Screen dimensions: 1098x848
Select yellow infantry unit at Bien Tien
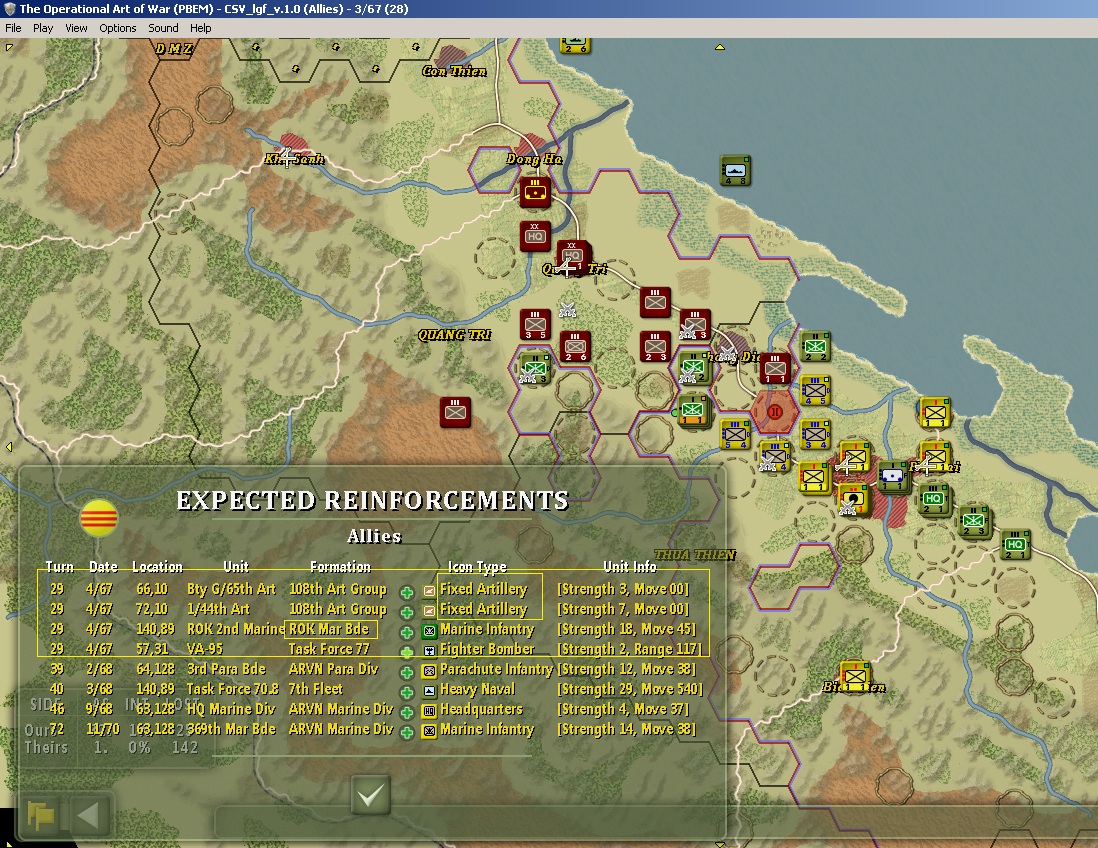tap(854, 676)
